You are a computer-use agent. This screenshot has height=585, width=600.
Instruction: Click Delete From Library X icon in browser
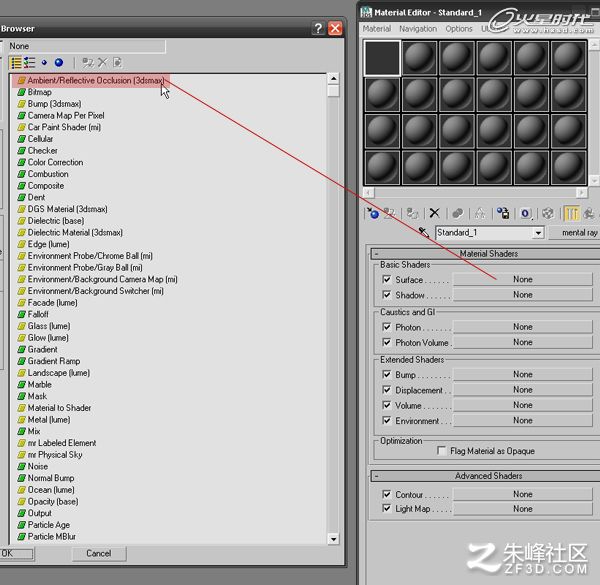click(103, 62)
